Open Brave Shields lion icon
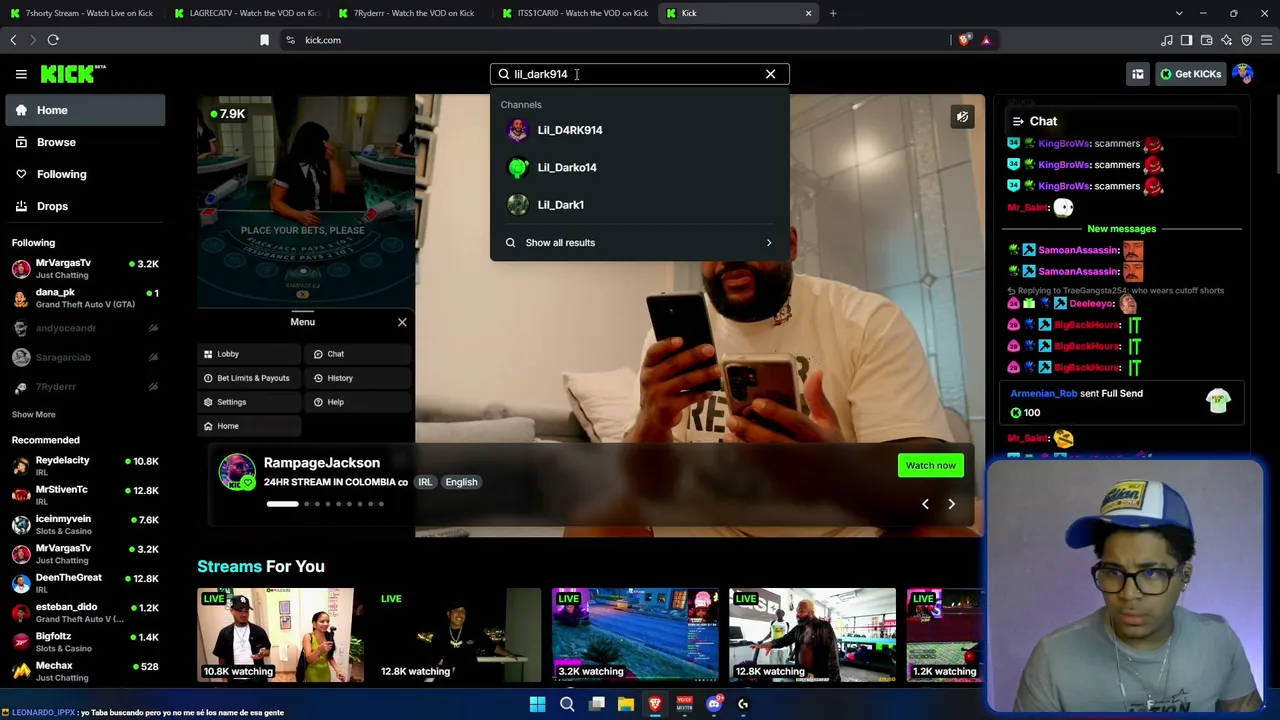This screenshot has width=1280, height=720. click(x=964, y=40)
